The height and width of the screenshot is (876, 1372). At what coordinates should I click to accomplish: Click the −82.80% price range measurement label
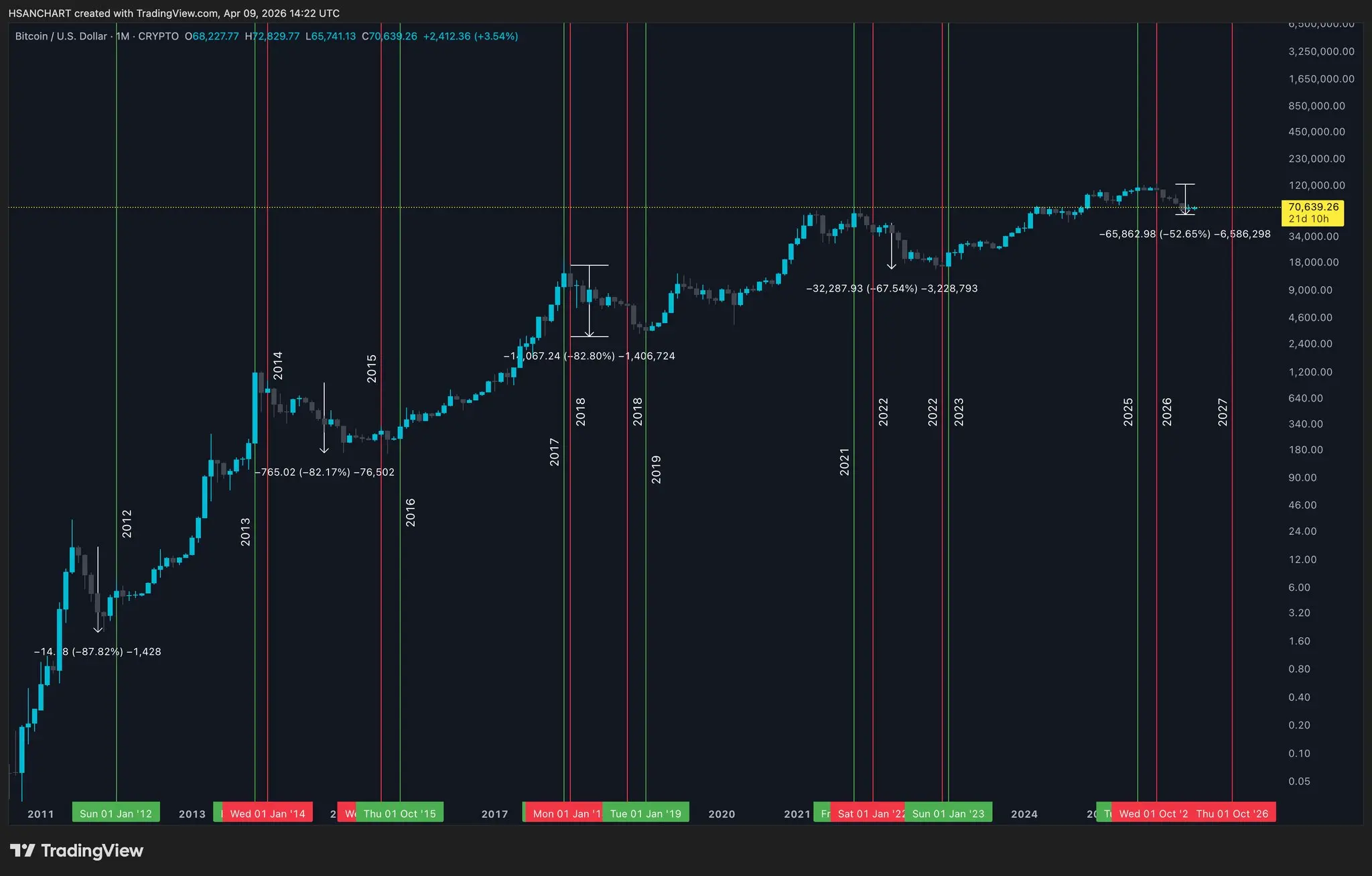[590, 356]
